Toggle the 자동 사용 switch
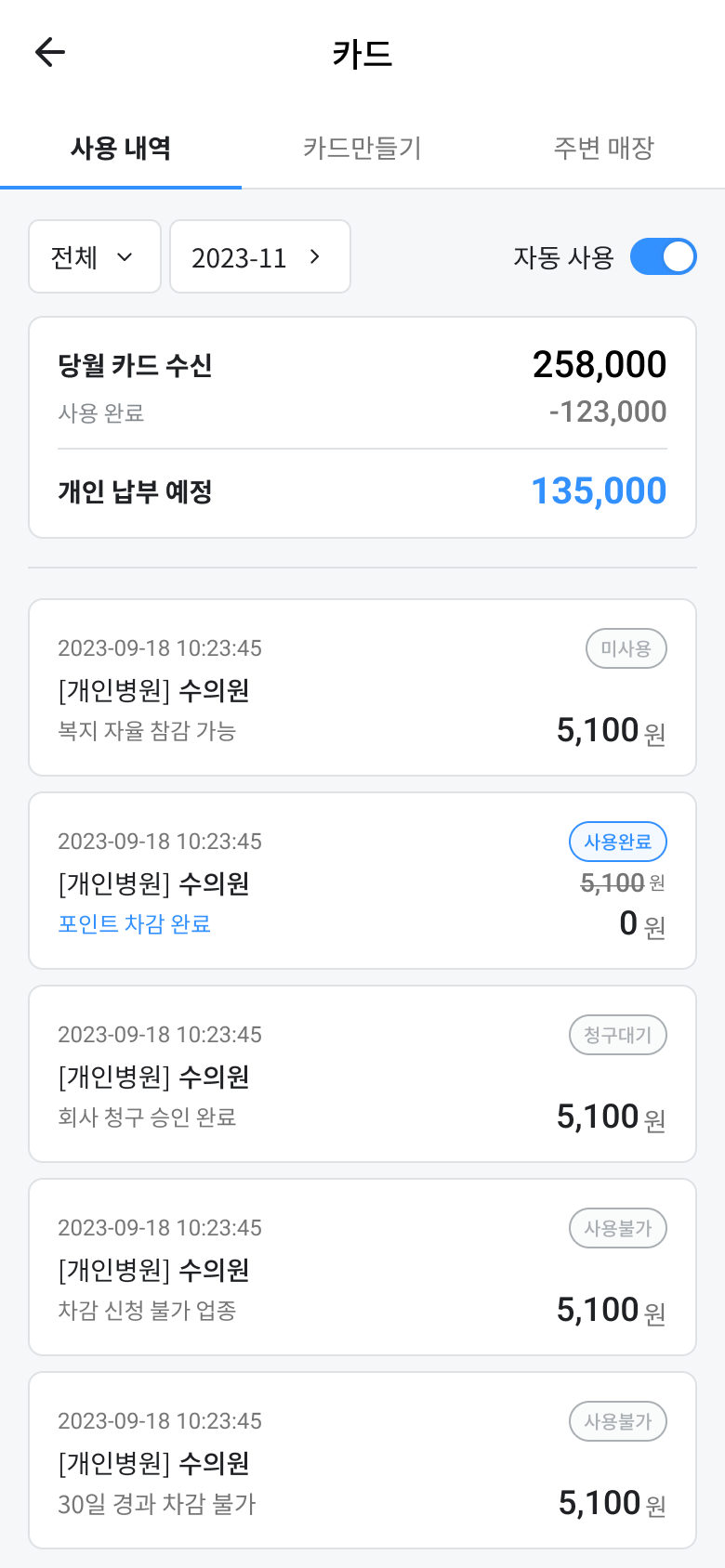This screenshot has width=725, height=1568. click(663, 257)
